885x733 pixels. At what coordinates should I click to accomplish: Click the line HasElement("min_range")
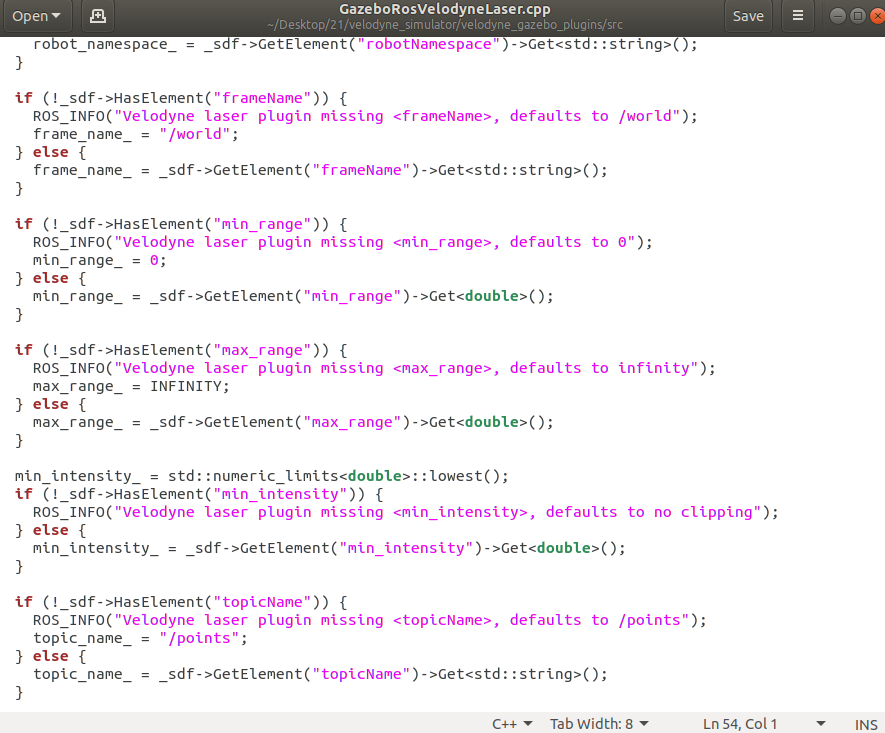tap(181, 225)
